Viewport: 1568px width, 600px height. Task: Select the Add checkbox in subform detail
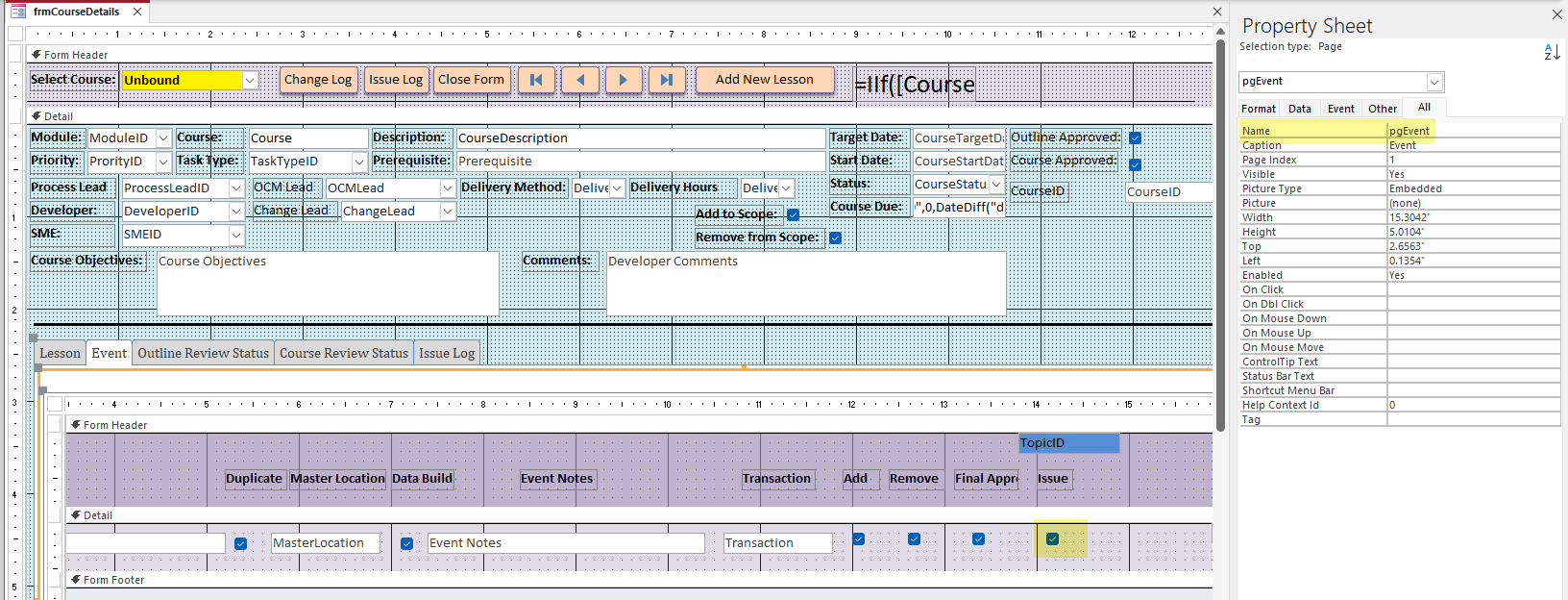859,538
